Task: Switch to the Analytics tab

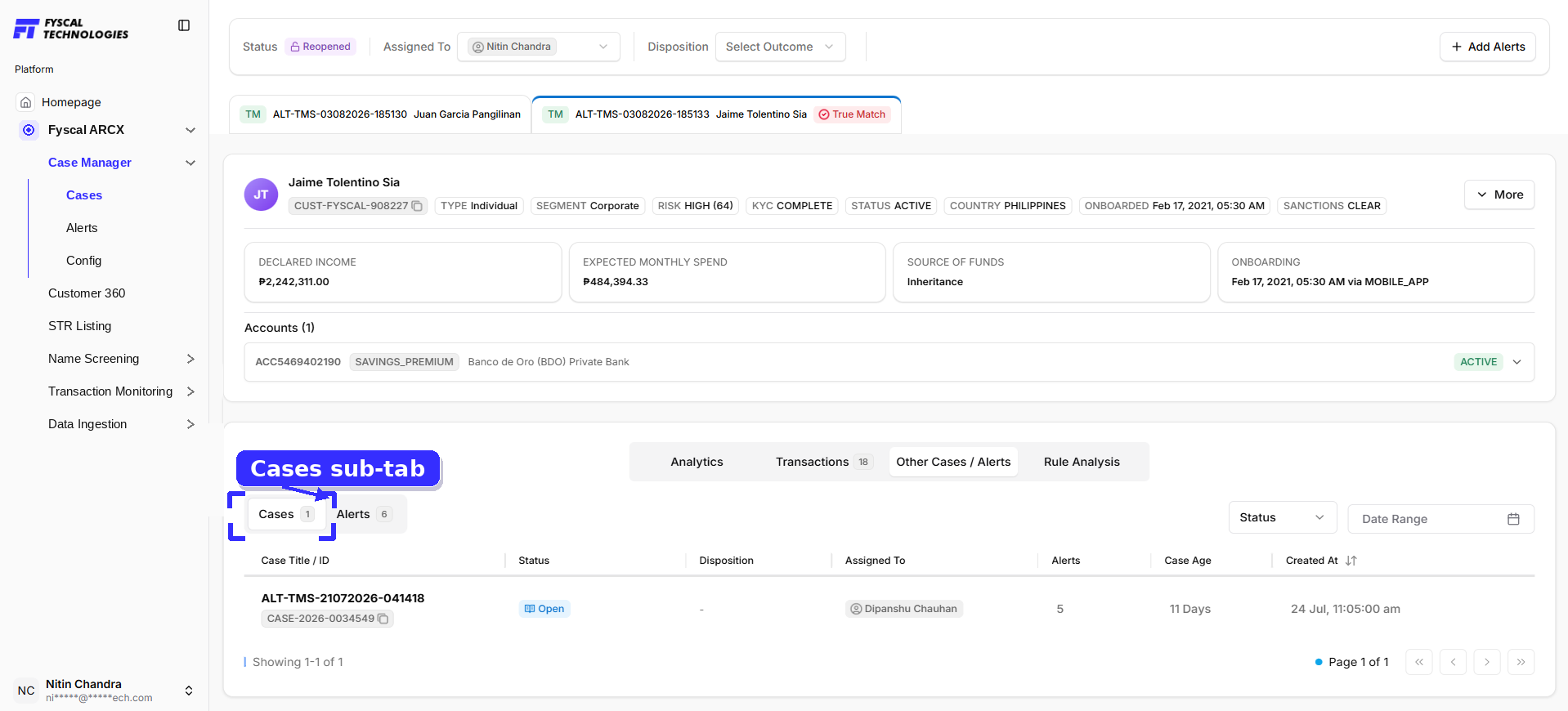Action: [x=697, y=462]
